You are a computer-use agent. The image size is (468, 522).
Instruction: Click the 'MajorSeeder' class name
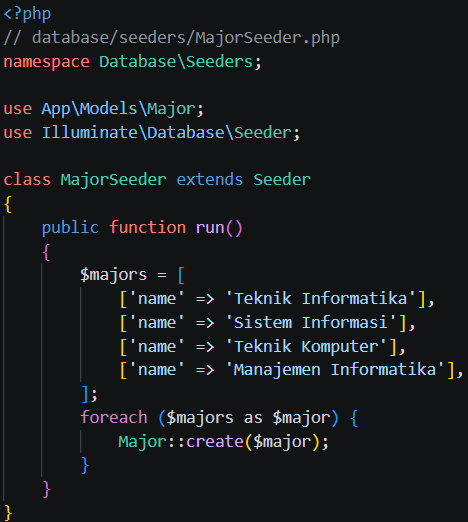(x=113, y=180)
